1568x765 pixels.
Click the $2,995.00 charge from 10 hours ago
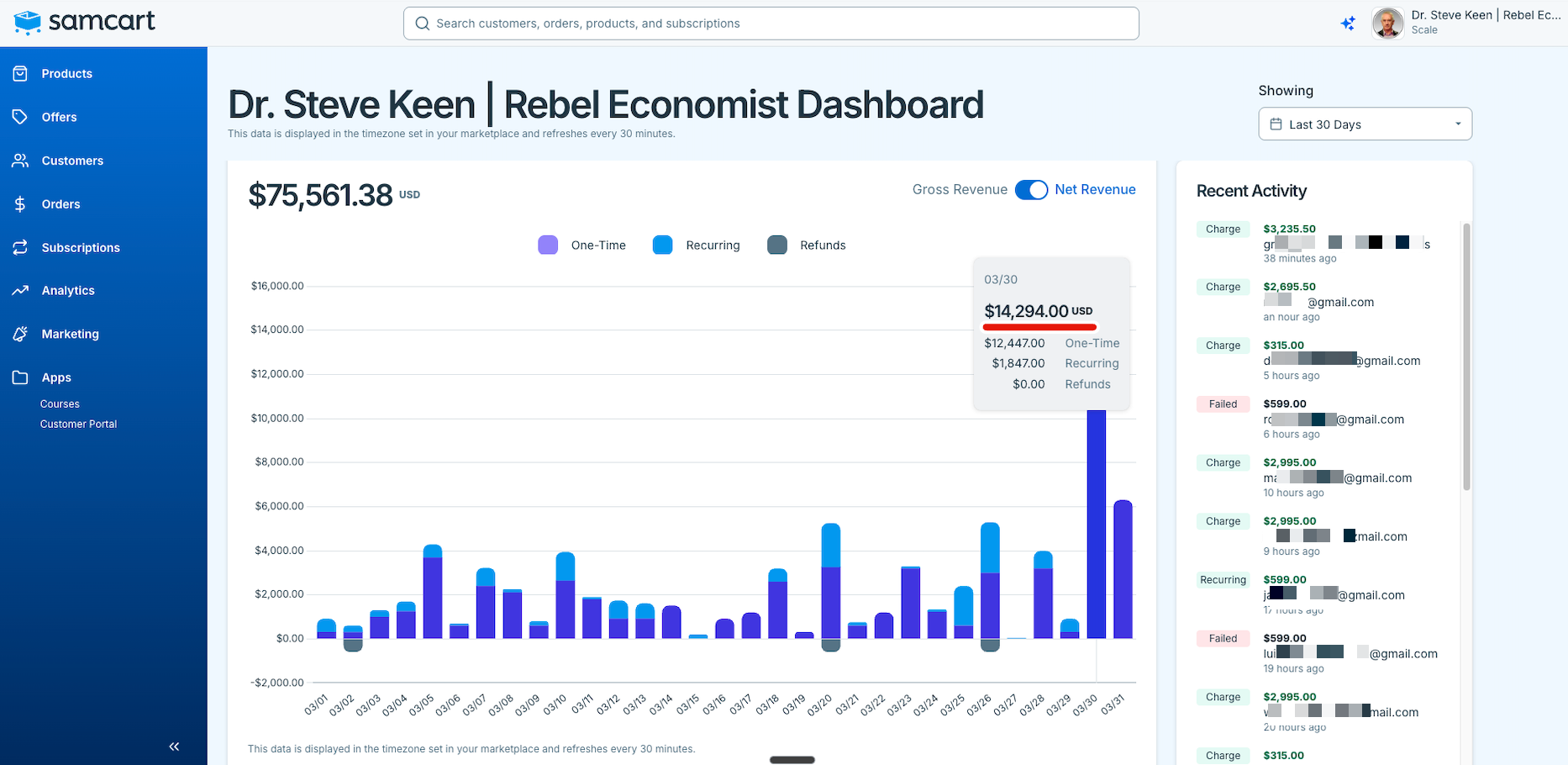[x=1289, y=462]
